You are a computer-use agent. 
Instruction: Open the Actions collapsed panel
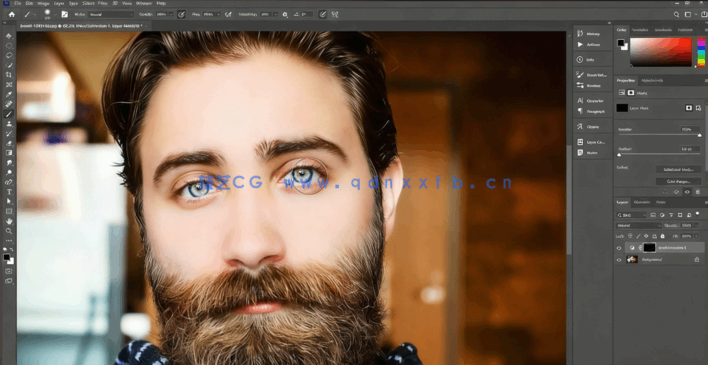tap(588, 45)
